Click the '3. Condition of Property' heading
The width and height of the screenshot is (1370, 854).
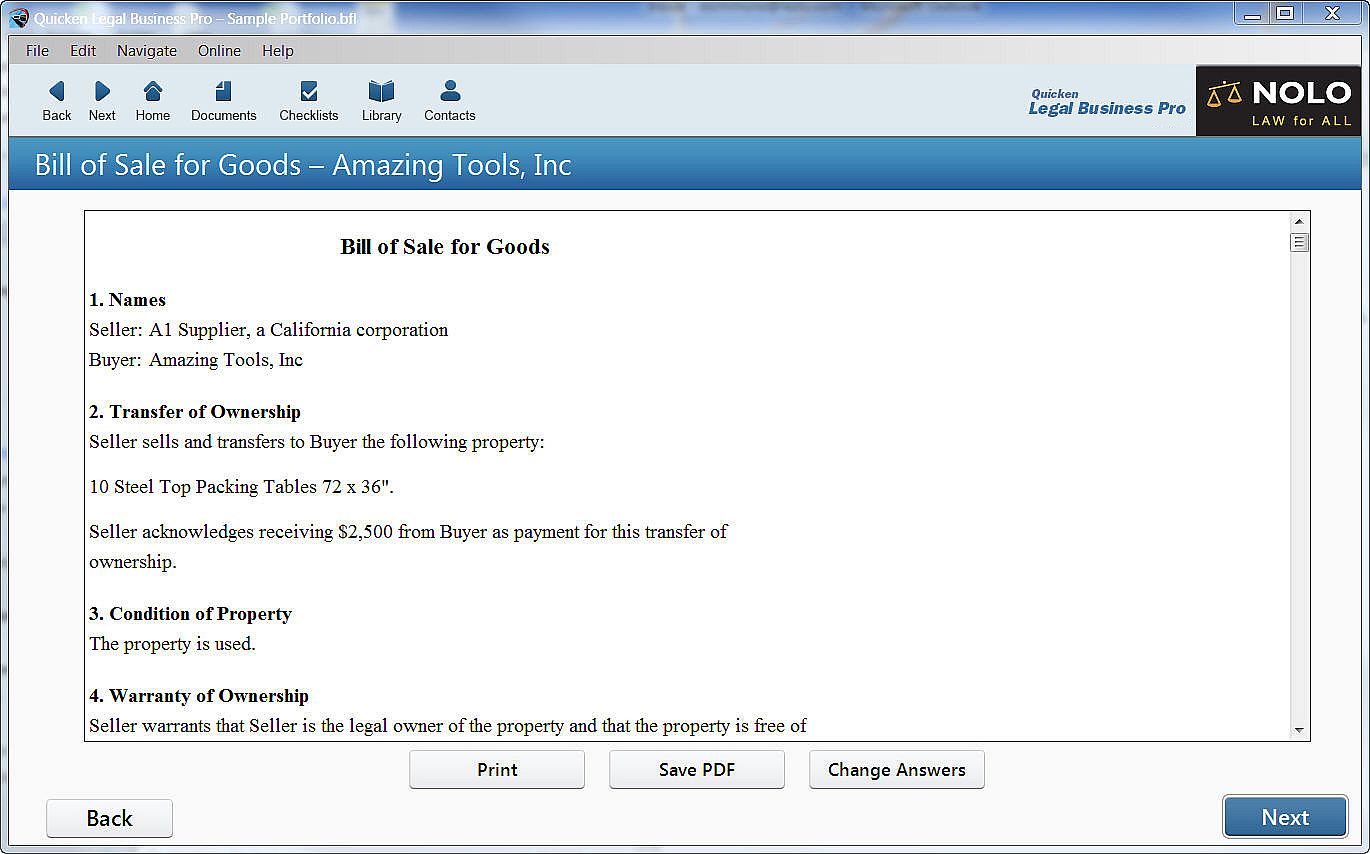click(190, 614)
